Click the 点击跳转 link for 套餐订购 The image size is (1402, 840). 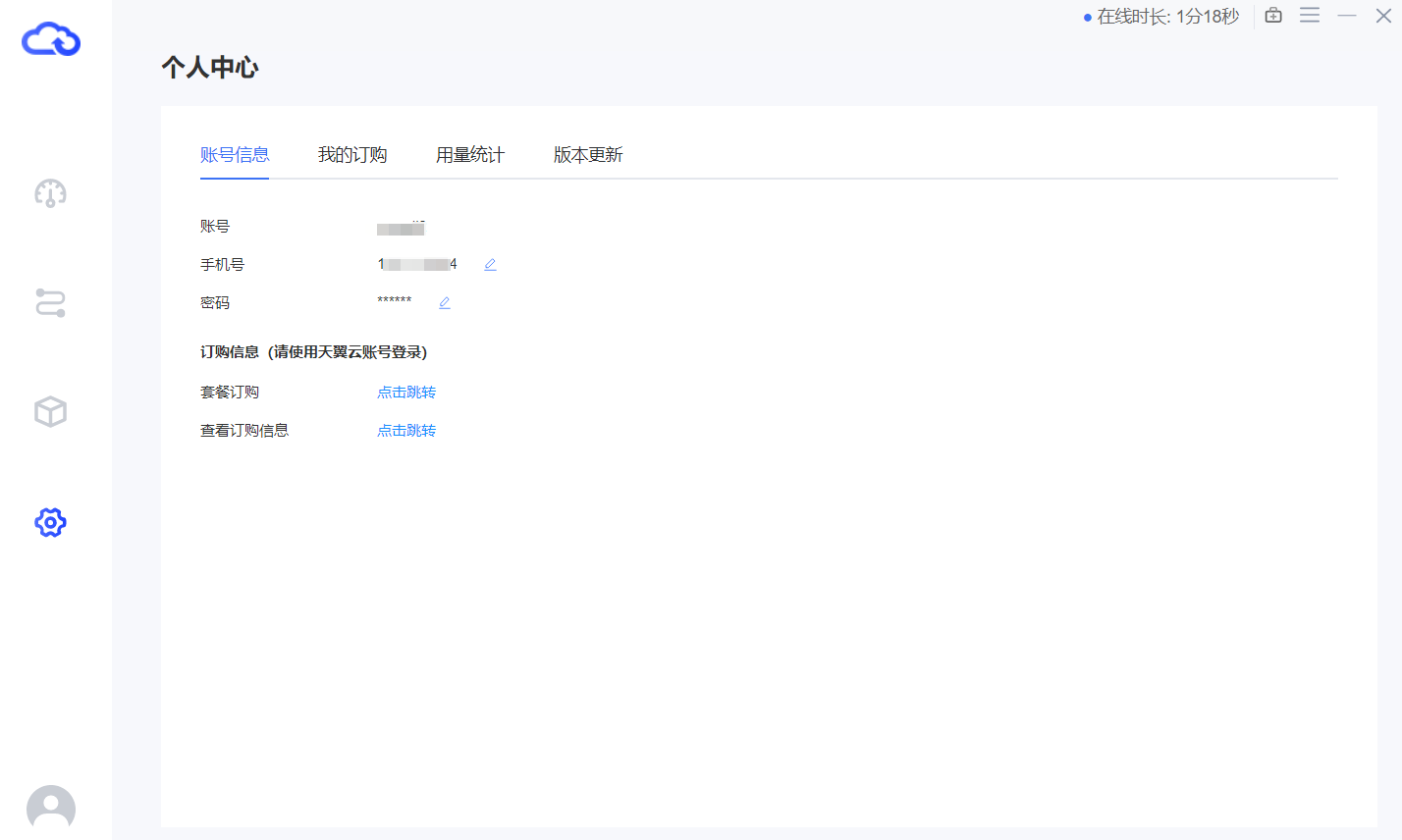click(x=406, y=393)
